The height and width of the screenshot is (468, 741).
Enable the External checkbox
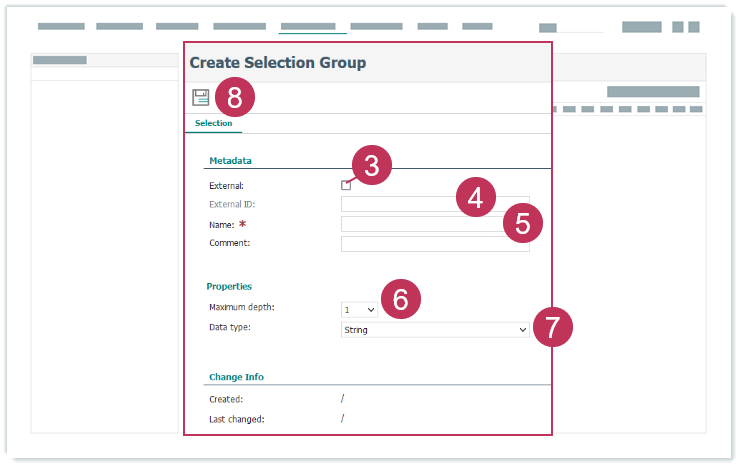click(346, 185)
